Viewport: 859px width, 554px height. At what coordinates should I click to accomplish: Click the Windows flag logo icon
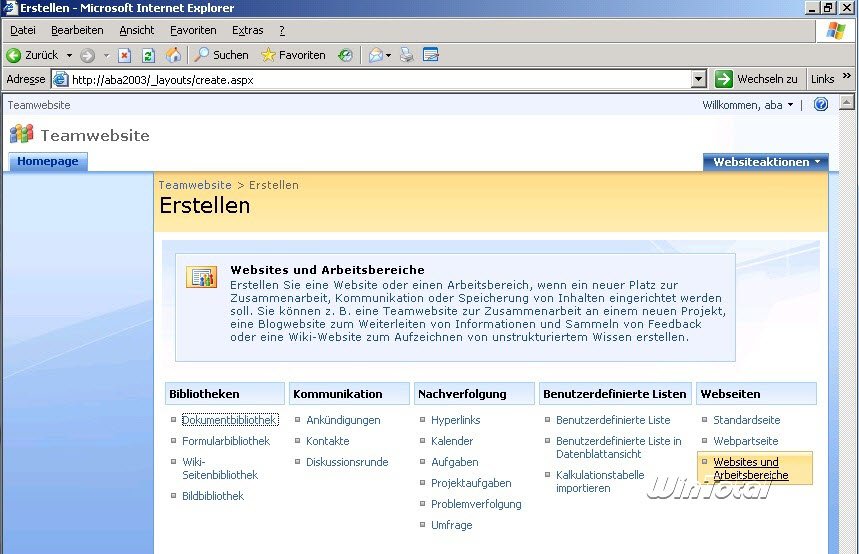pyautogui.click(x=835, y=30)
